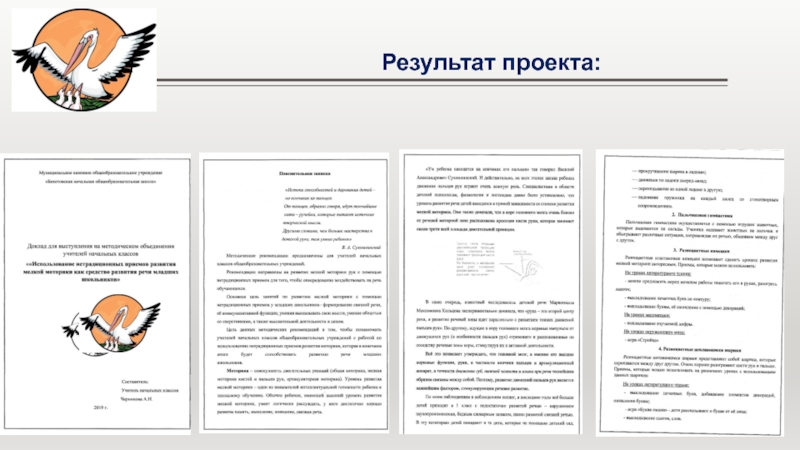The width and height of the screenshot is (800, 450).
Task: Click the small pelican logo on the title page
Action: tap(111, 324)
